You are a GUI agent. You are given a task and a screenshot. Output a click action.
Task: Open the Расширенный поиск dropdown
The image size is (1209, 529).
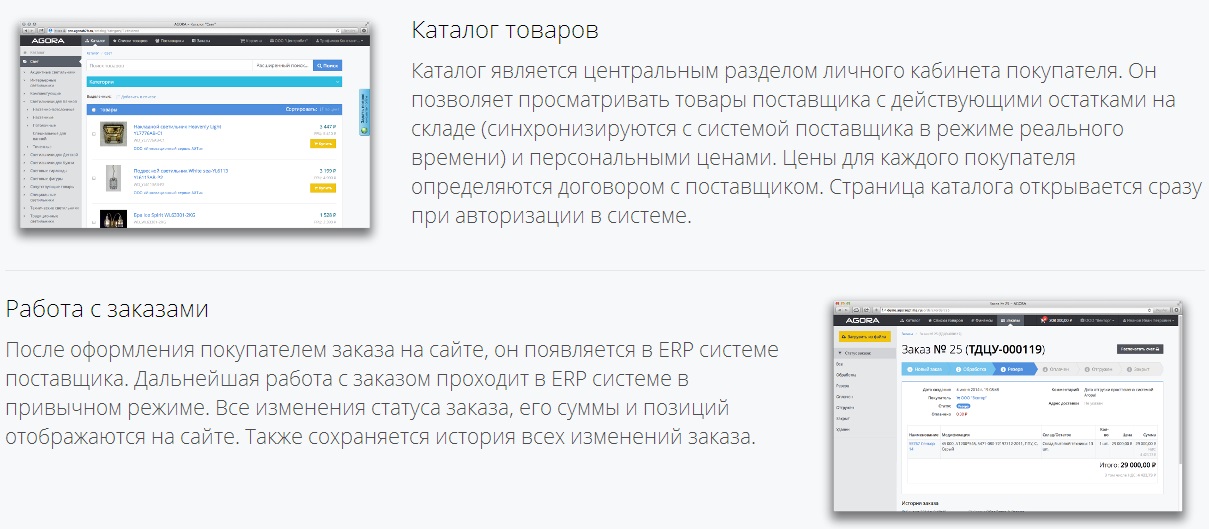pos(283,65)
